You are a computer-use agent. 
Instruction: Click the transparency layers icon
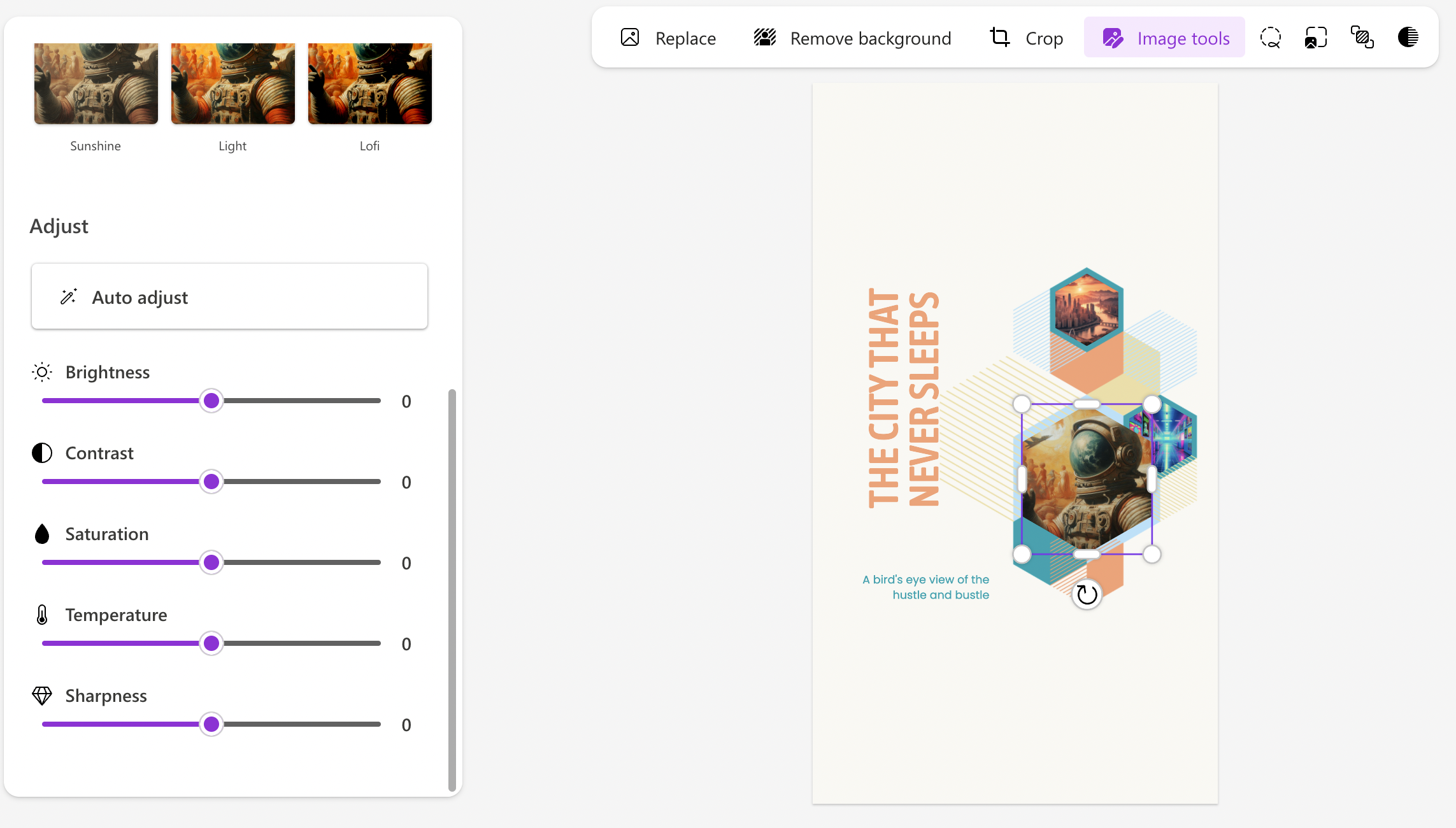(1362, 38)
